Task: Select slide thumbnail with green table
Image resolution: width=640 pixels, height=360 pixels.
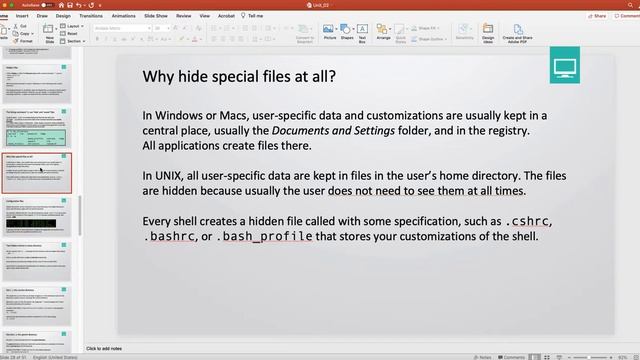Action: pos(37,128)
